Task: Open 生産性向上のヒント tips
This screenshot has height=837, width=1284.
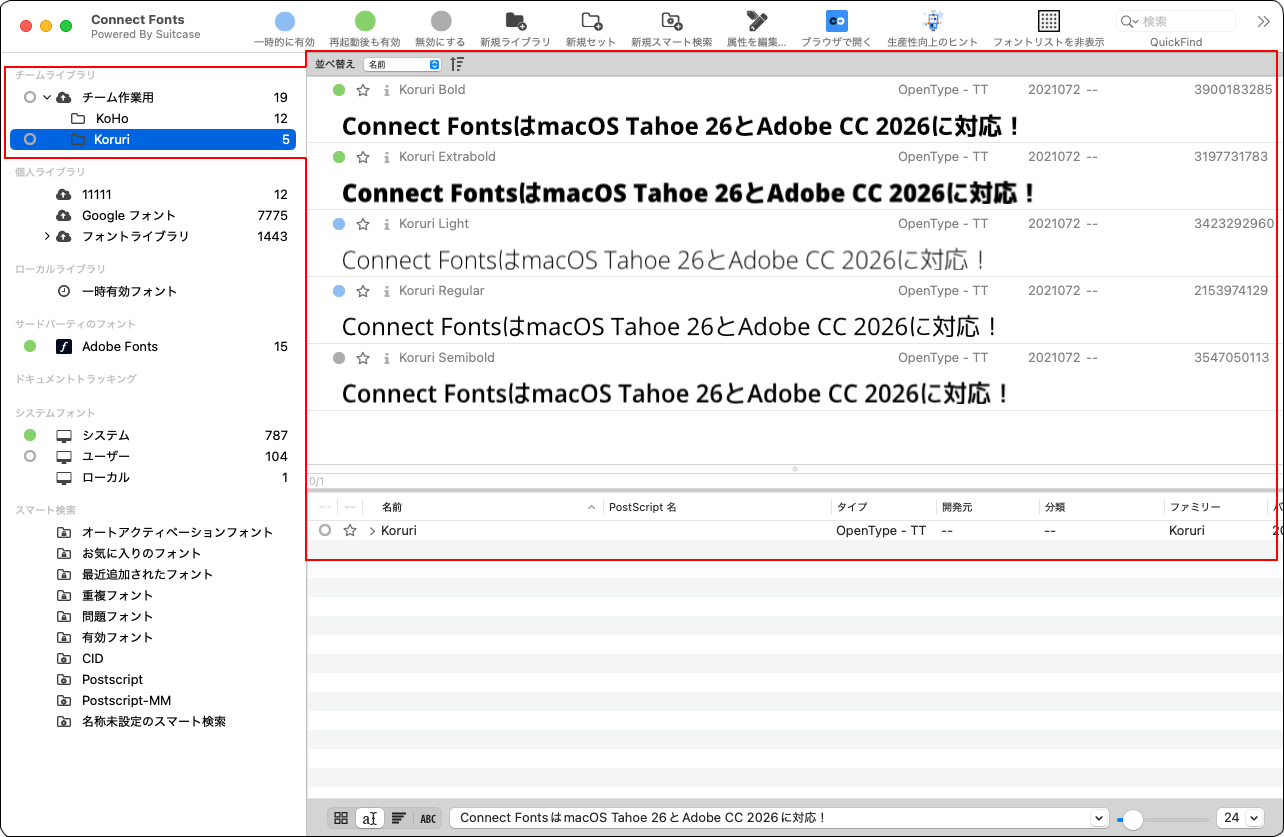Action: tap(933, 21)
